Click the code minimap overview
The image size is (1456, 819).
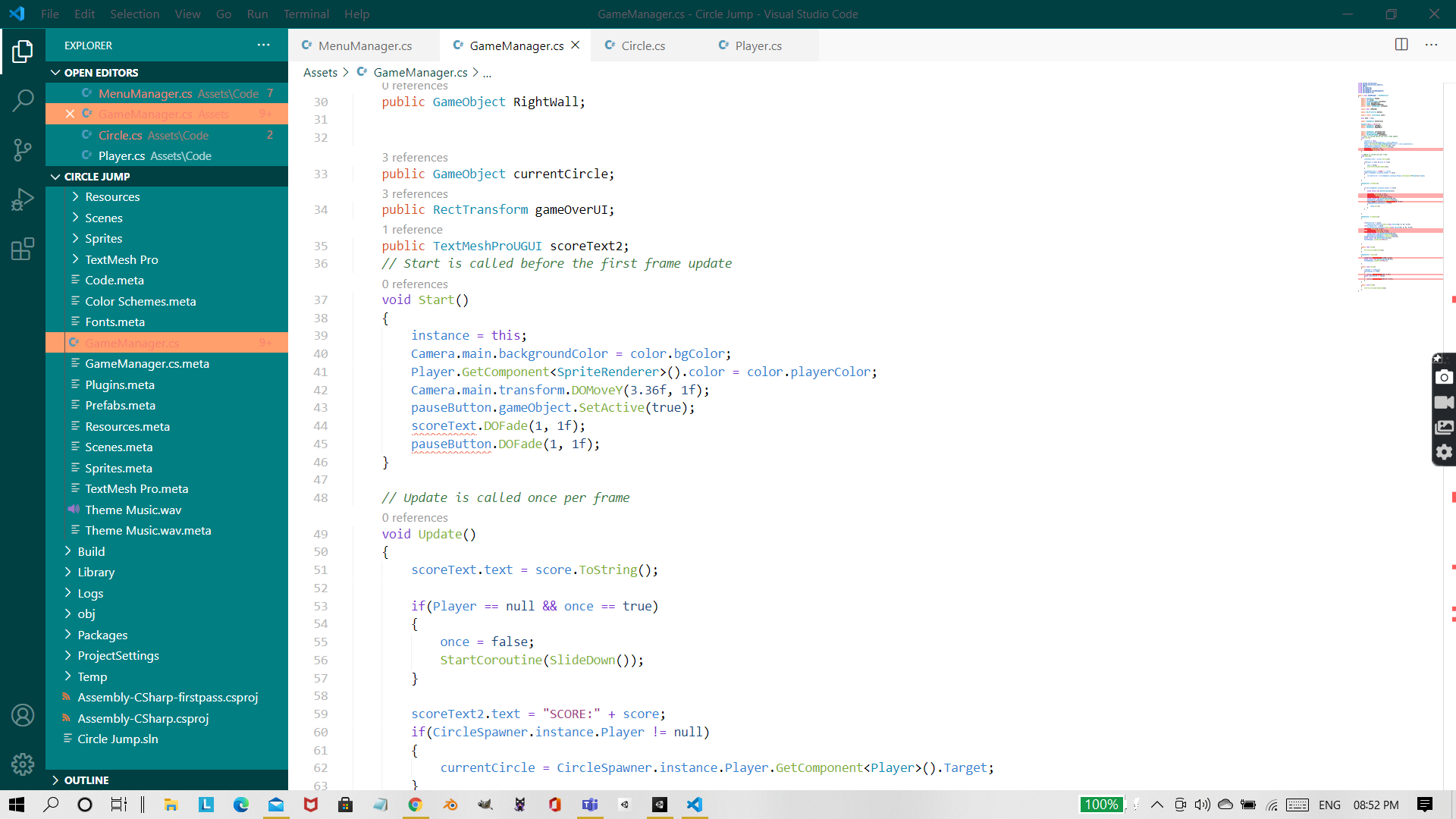[x=1399, y=186]
